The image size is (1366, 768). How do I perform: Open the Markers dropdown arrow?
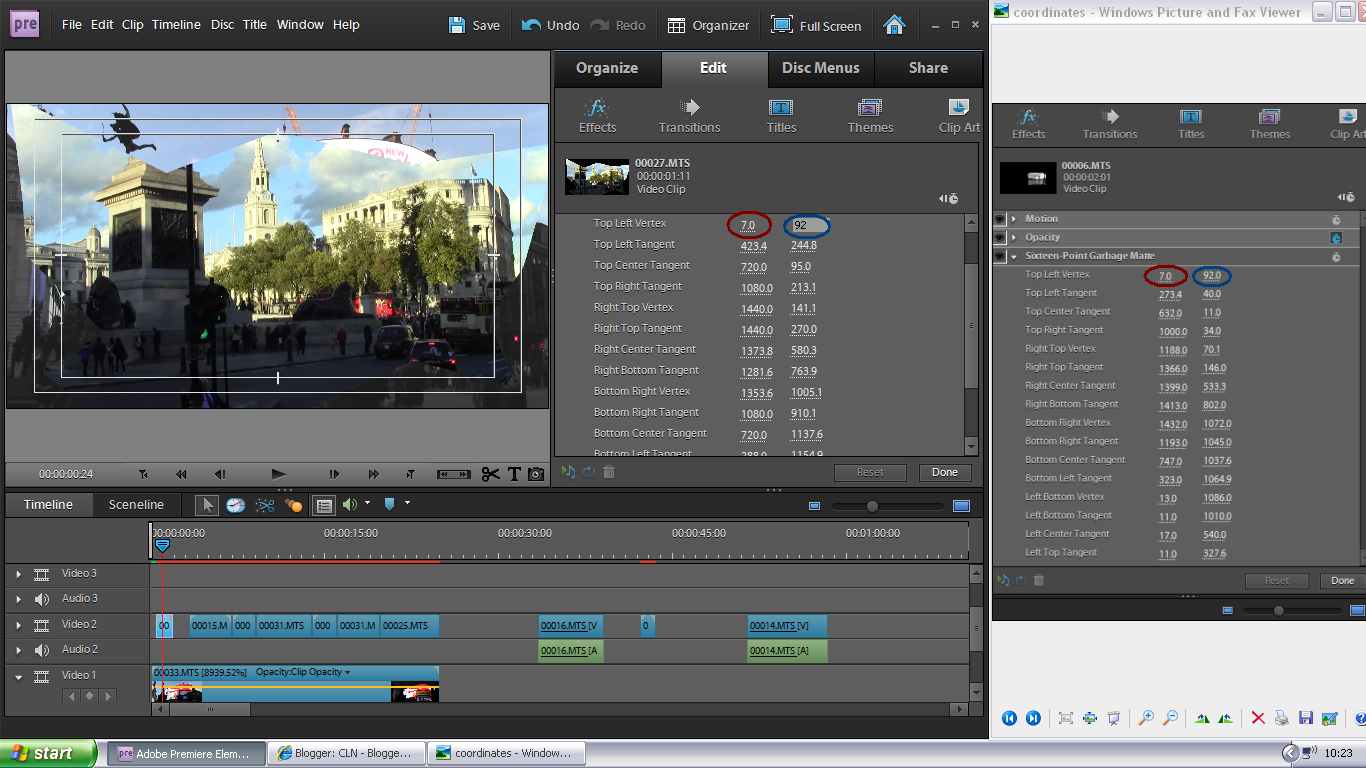tap(407, 503)
